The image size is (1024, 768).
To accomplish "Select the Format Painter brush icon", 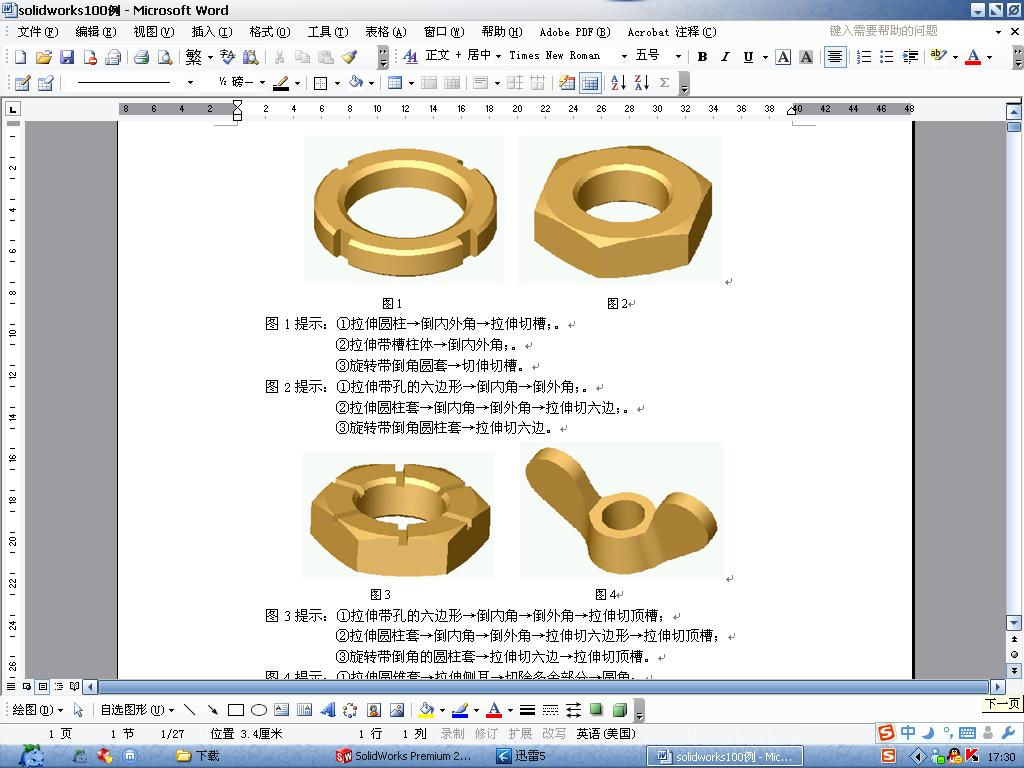I will [x=350, y=57].
